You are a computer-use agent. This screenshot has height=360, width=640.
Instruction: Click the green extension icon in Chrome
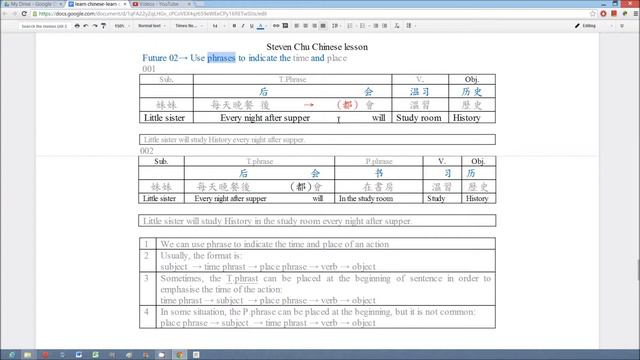(624, 13)
